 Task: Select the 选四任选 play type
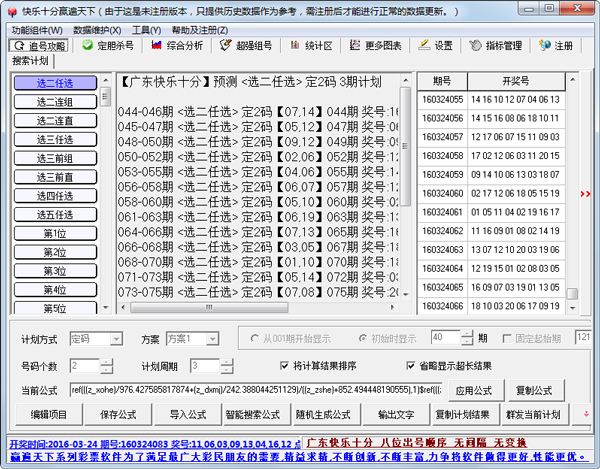(55, 195)
